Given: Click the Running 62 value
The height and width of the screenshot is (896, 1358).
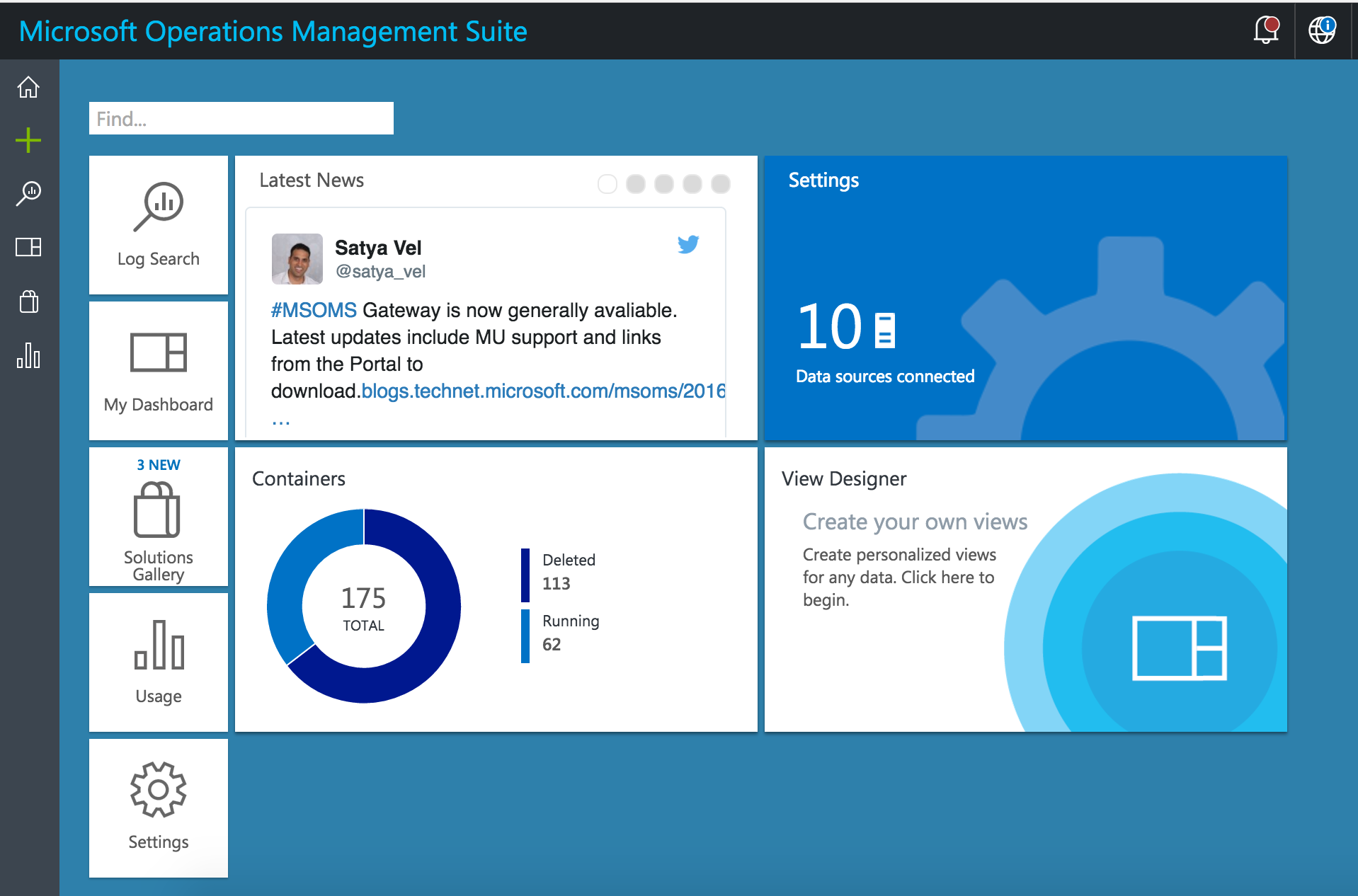Looking at the screenshot, I should pos(552,645).
